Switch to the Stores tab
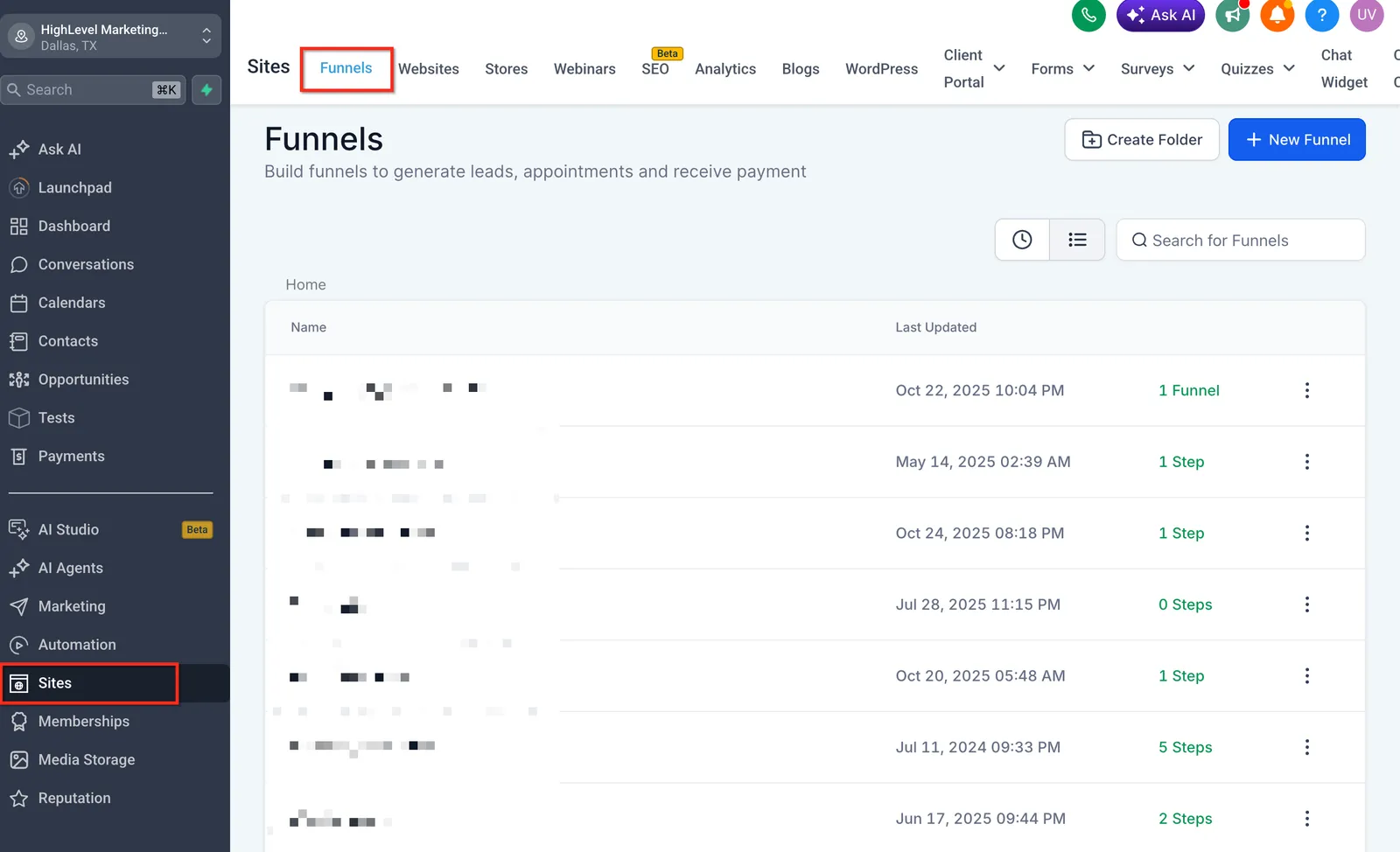Viewport: 1400px width, 852px height. tap(507, 69)
